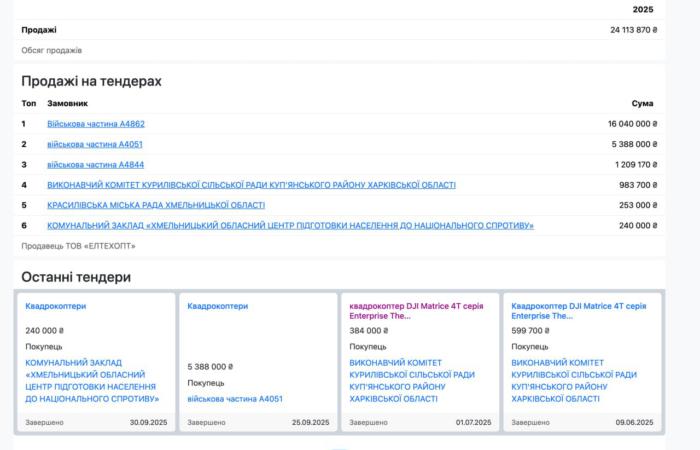Open the Квадрокоптери tender title above 5 388 000 ₴
The width and height of the screenshot is (700, 450).
click(218, 306)
